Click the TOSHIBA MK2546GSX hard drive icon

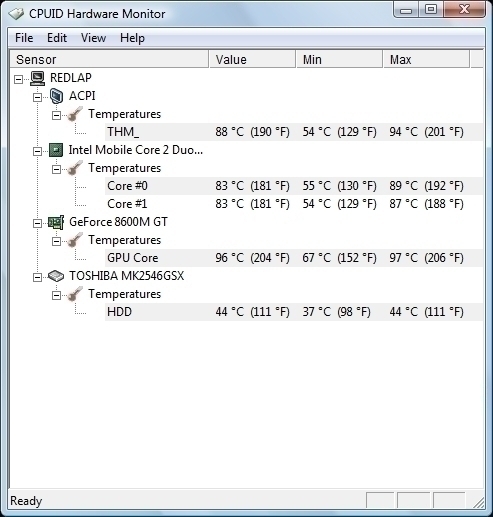56,276
